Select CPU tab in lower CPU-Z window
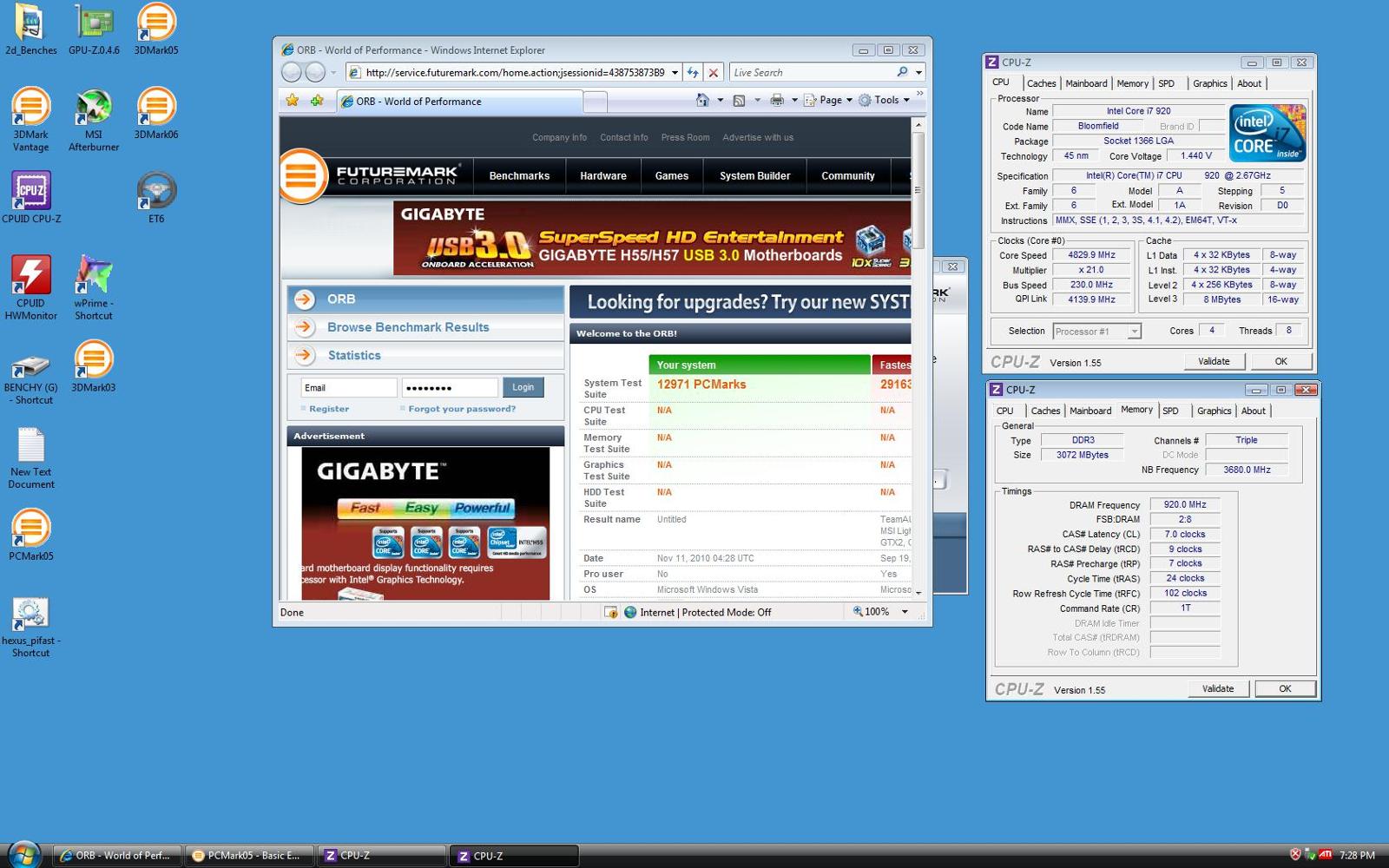1389x868 pixels. (1004, 411)
